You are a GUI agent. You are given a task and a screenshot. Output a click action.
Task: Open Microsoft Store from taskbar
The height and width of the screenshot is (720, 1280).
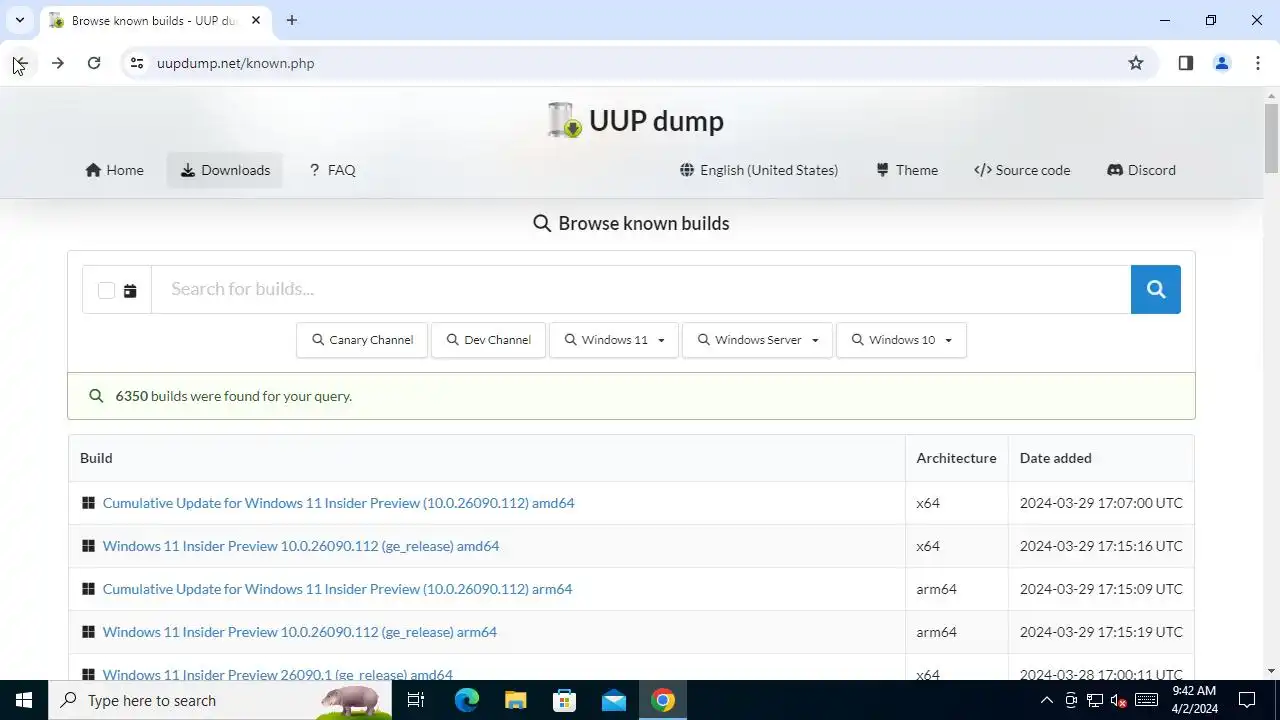(565, 700)
